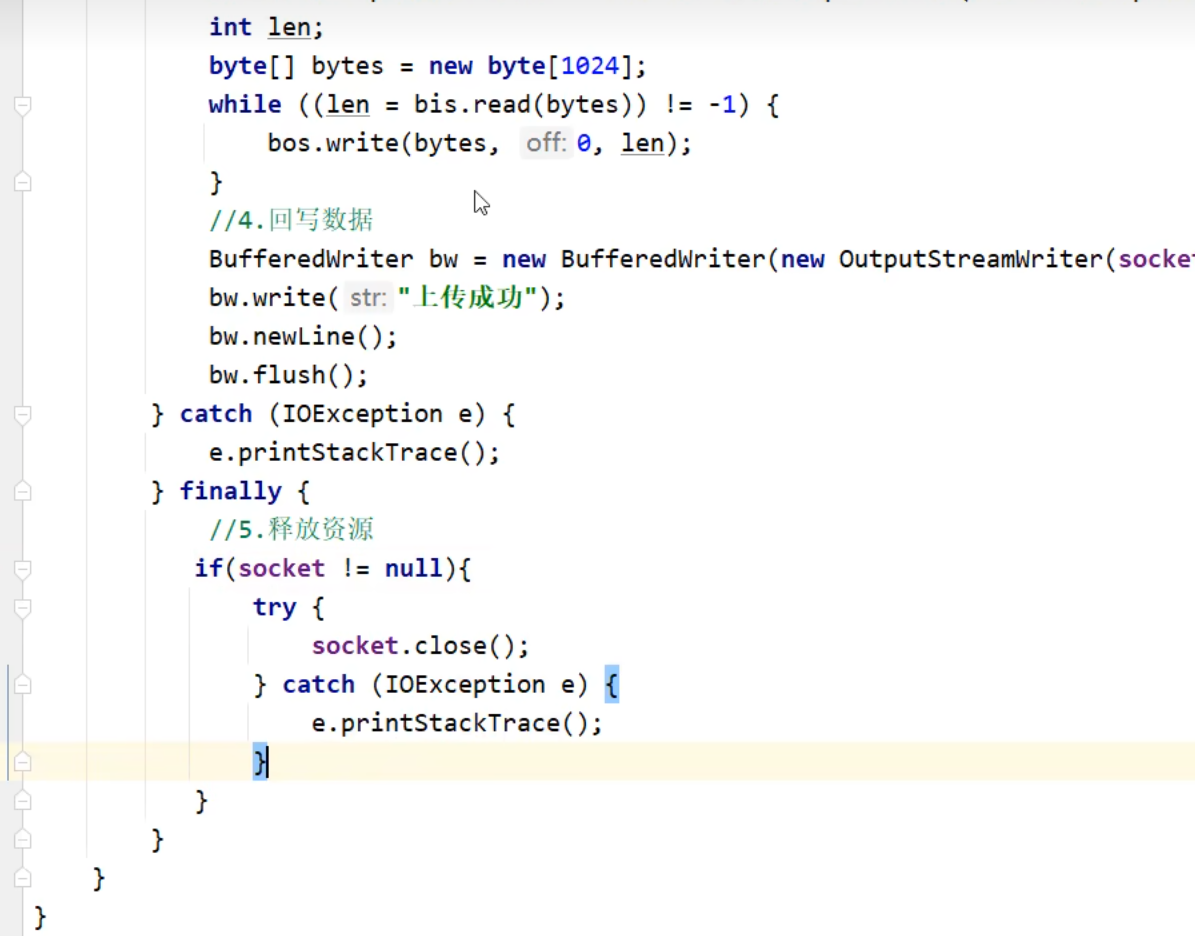Image resolution: width=1195 pixels, height=936 pixels.
Task: Collapse the if(socket != null) block
Action: [x=22, y=569]
